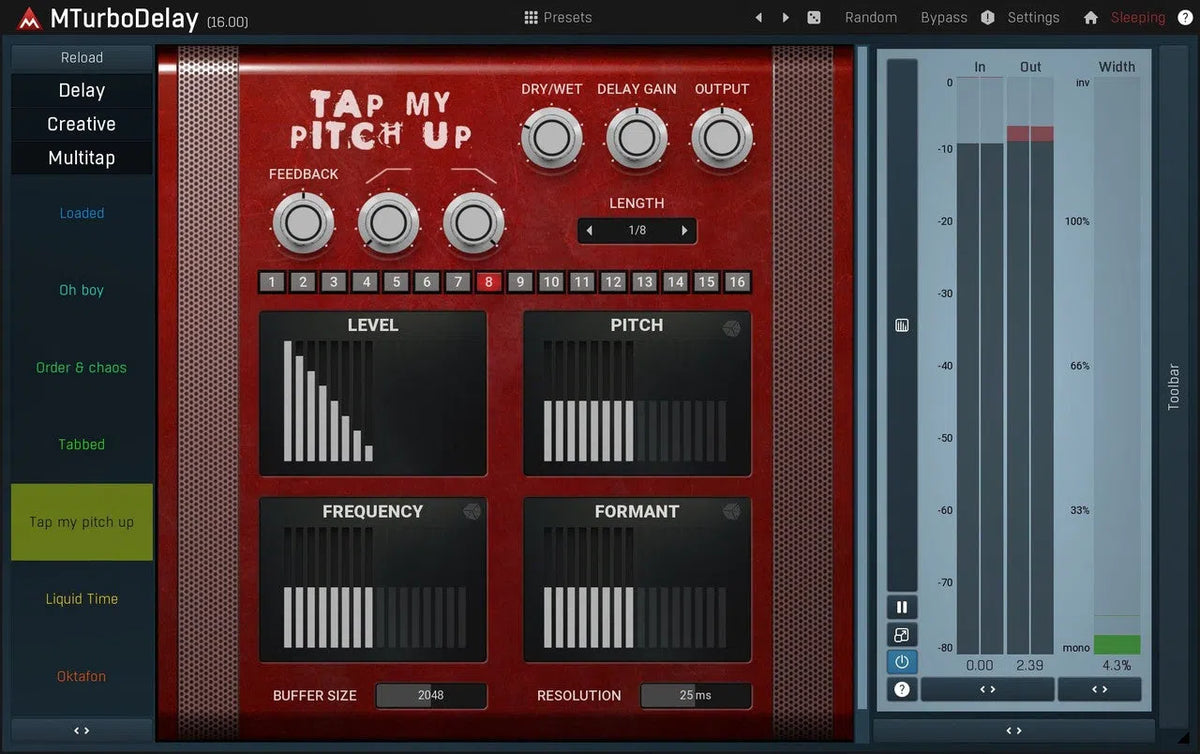
Task: Switch to the Creative tab
Action: (x=81, y=123)
